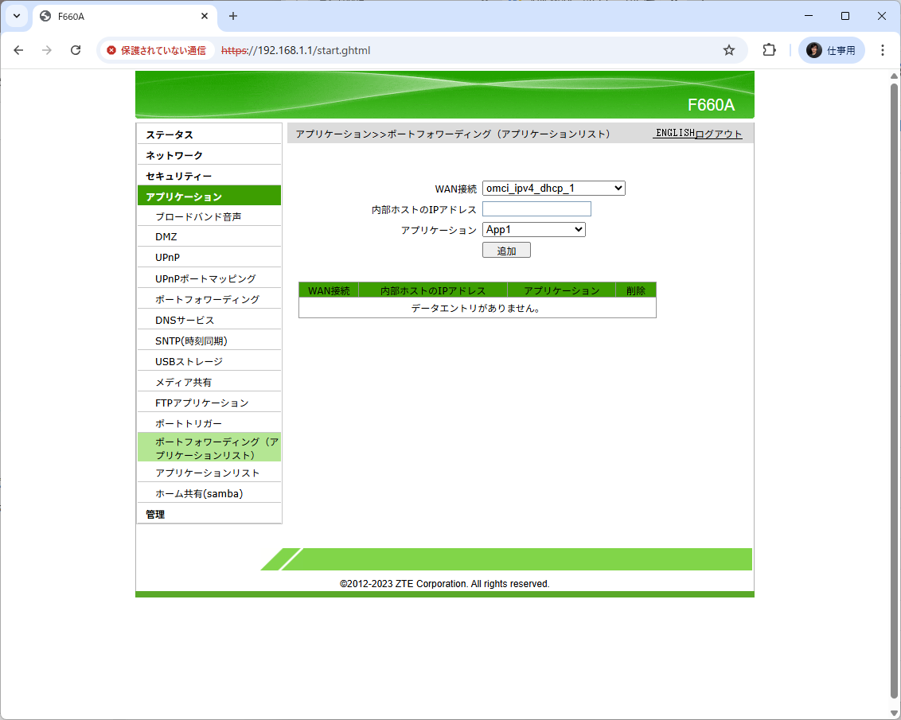
Task: Bookmark this page with star icon
Action: 729,50
